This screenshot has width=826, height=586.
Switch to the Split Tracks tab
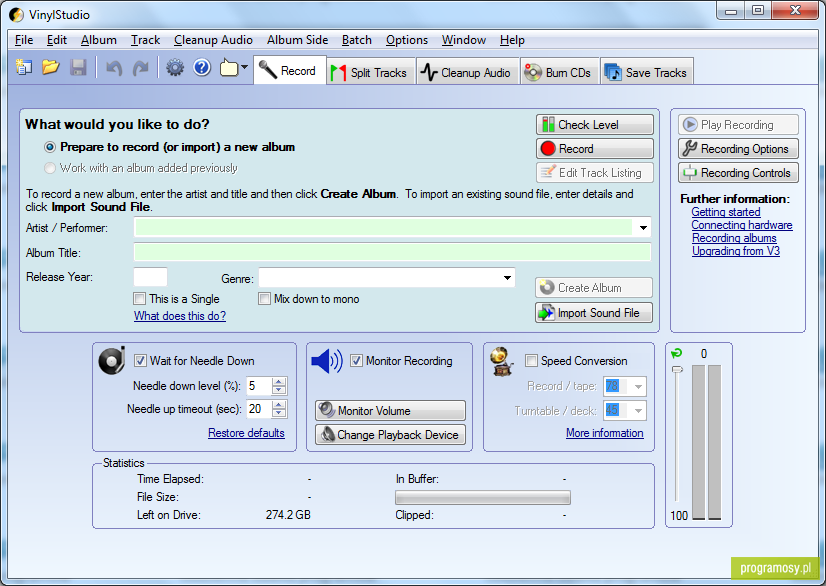click(370, 72)
